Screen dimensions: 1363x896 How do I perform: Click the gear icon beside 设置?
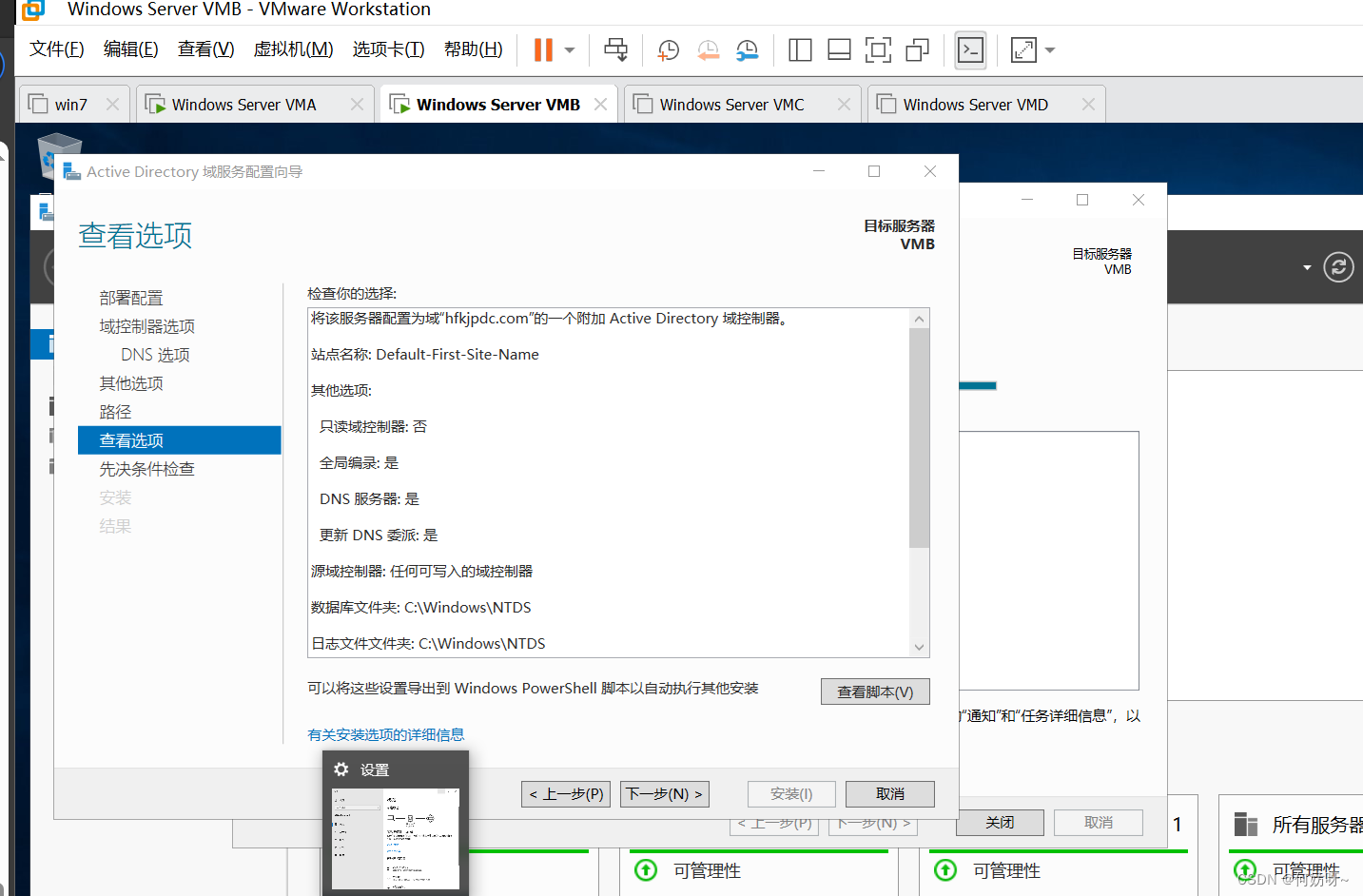341,769
